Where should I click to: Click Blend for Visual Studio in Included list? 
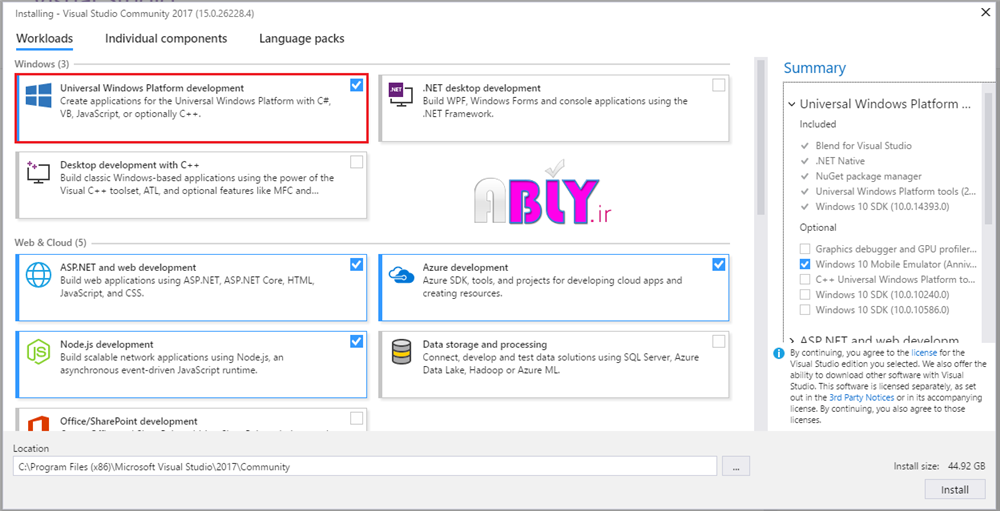point(864,145)
